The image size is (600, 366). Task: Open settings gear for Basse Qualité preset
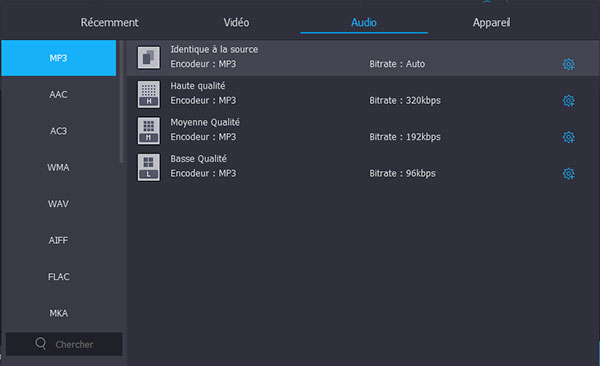pyautogui.click(x=568, y=173)
